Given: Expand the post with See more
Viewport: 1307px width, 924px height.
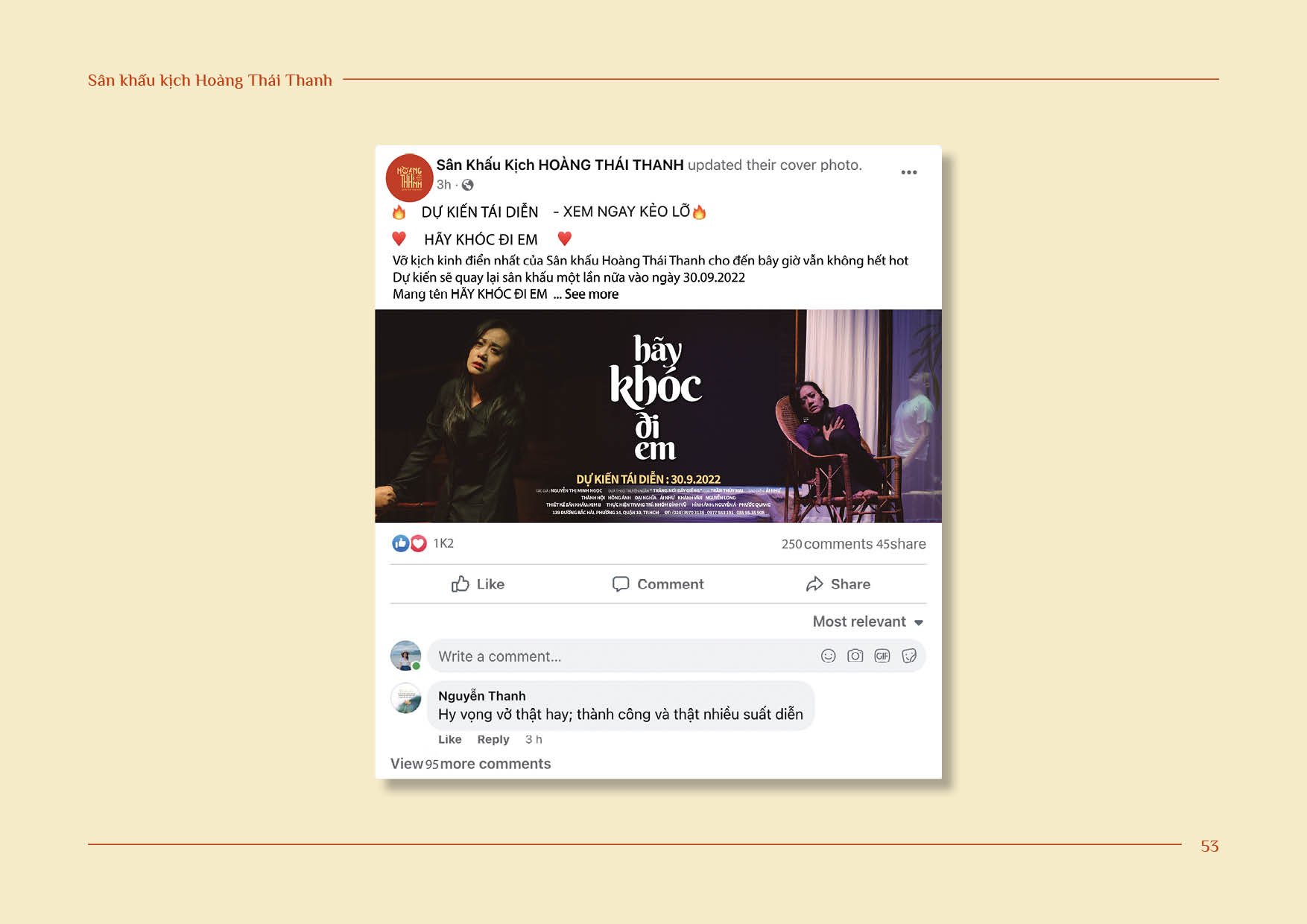Looking at the screenshot, I should point(591,294).
